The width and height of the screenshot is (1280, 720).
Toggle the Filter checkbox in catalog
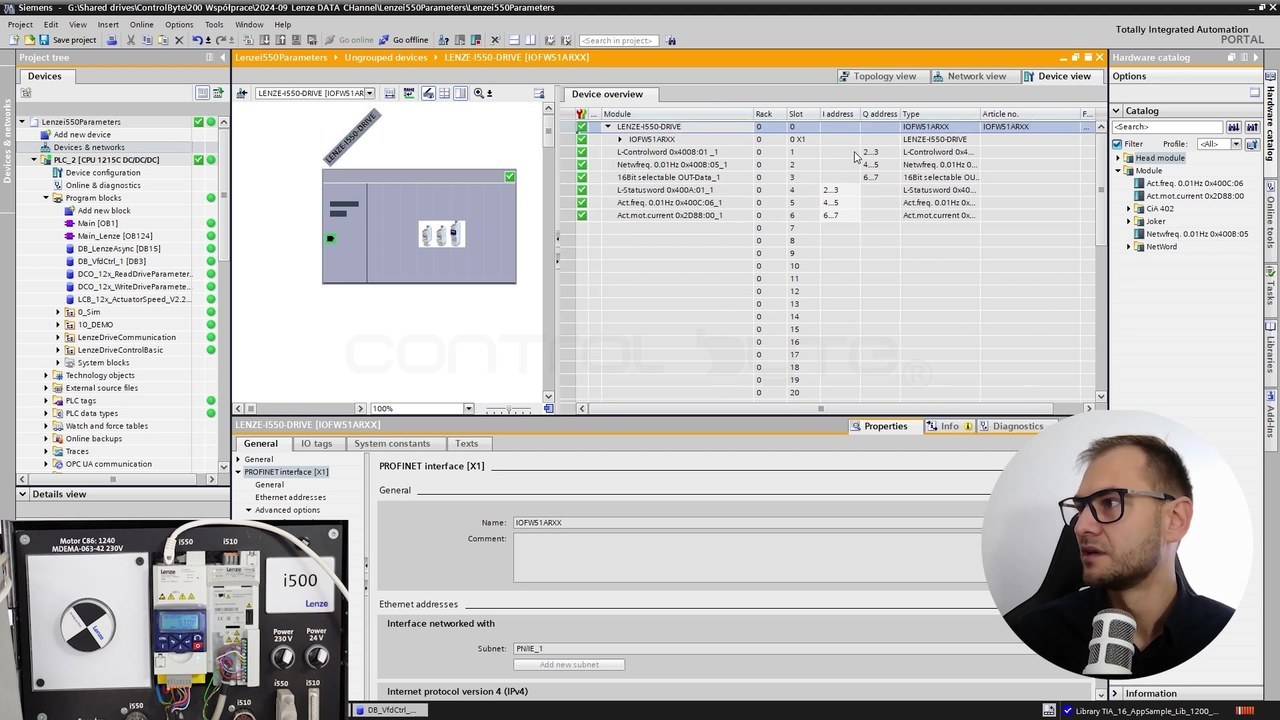point(1117,144)
